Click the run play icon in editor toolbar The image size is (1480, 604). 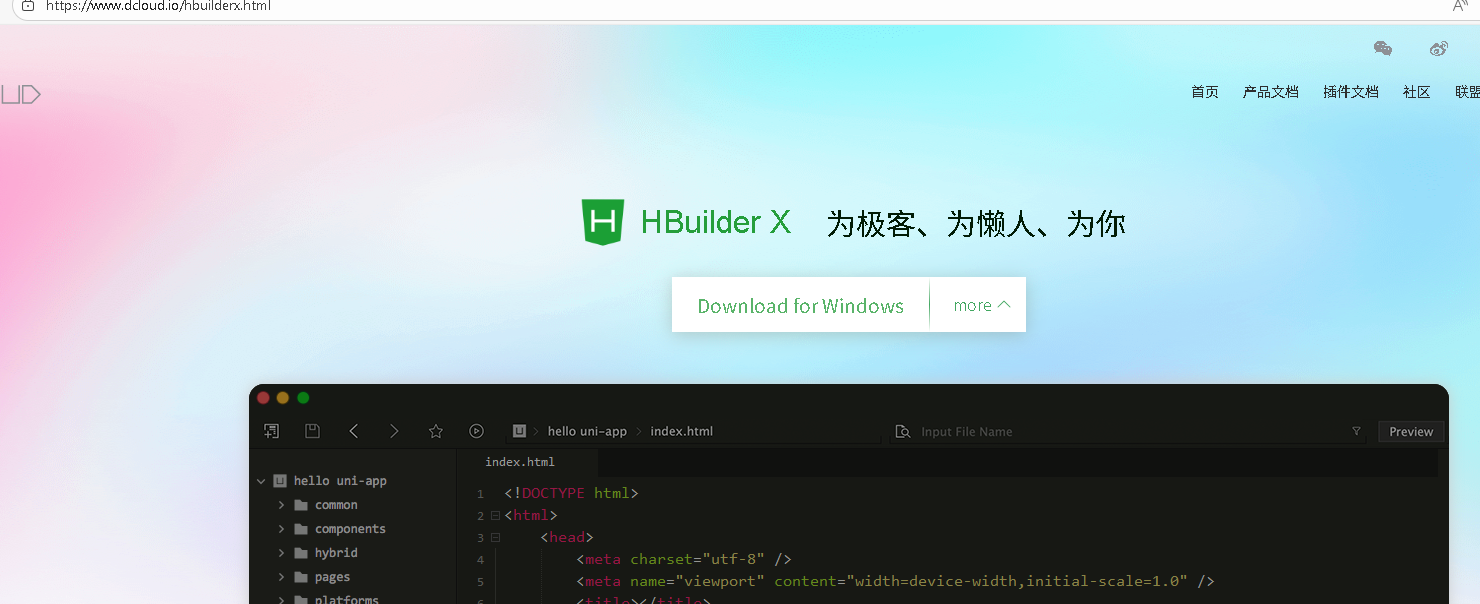(476, 431)
